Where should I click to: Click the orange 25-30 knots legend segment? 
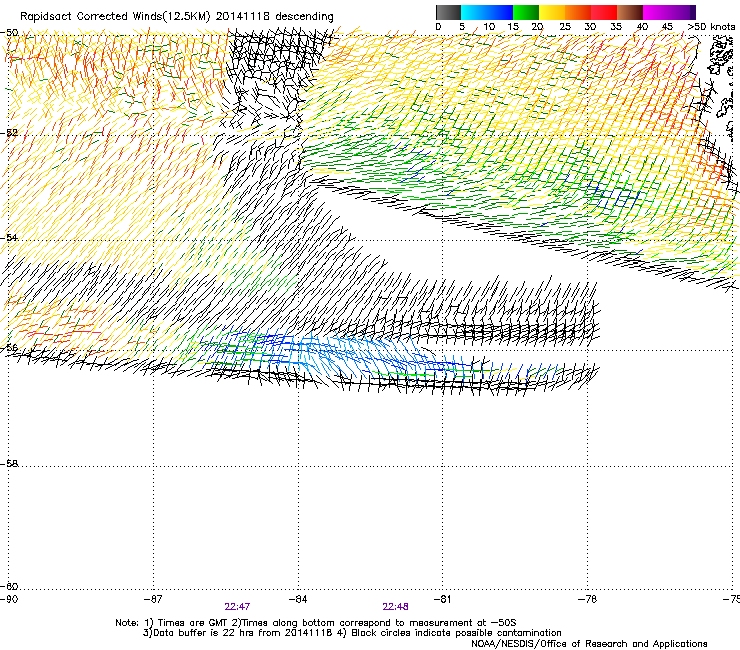click(578, 12)
